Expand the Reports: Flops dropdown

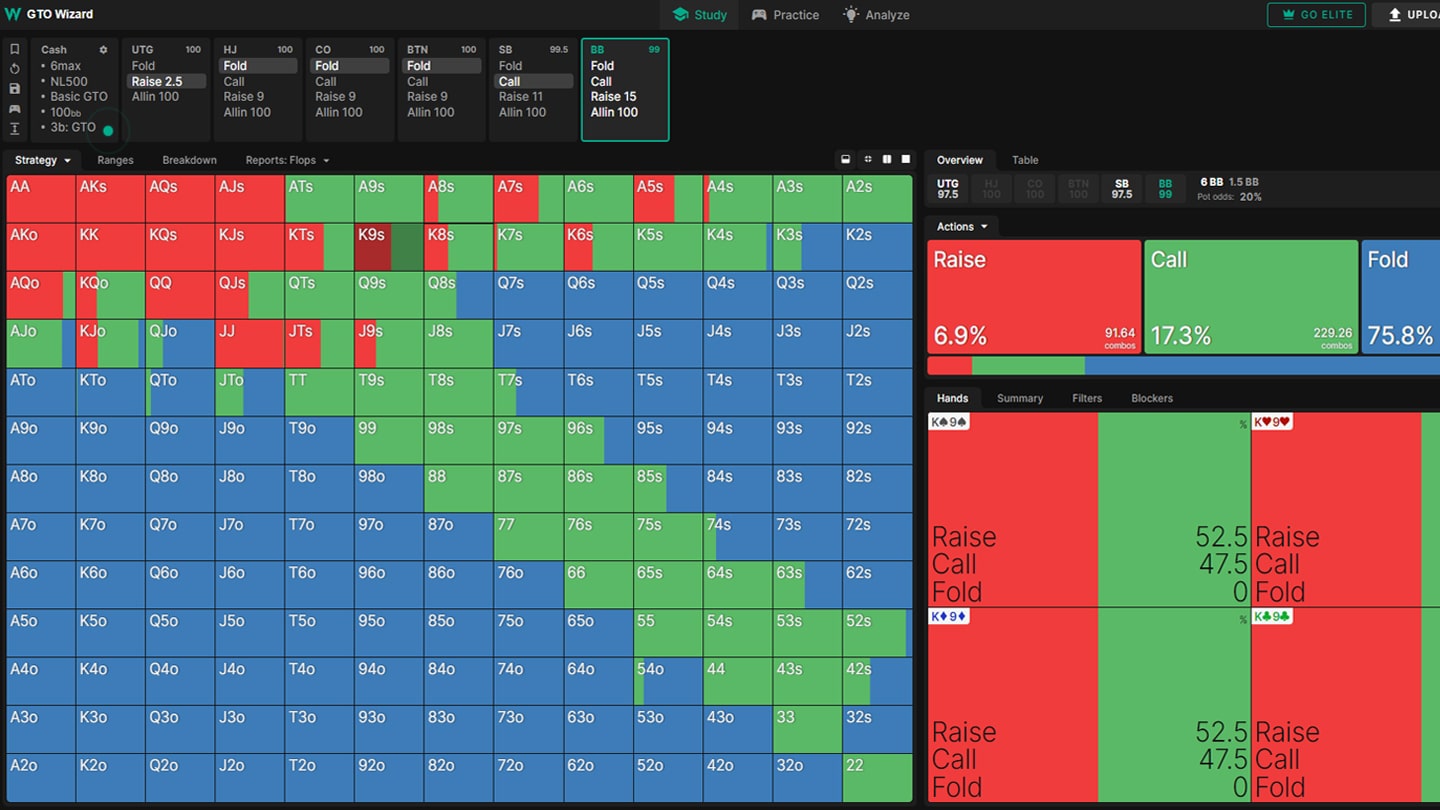pos(287,160)
